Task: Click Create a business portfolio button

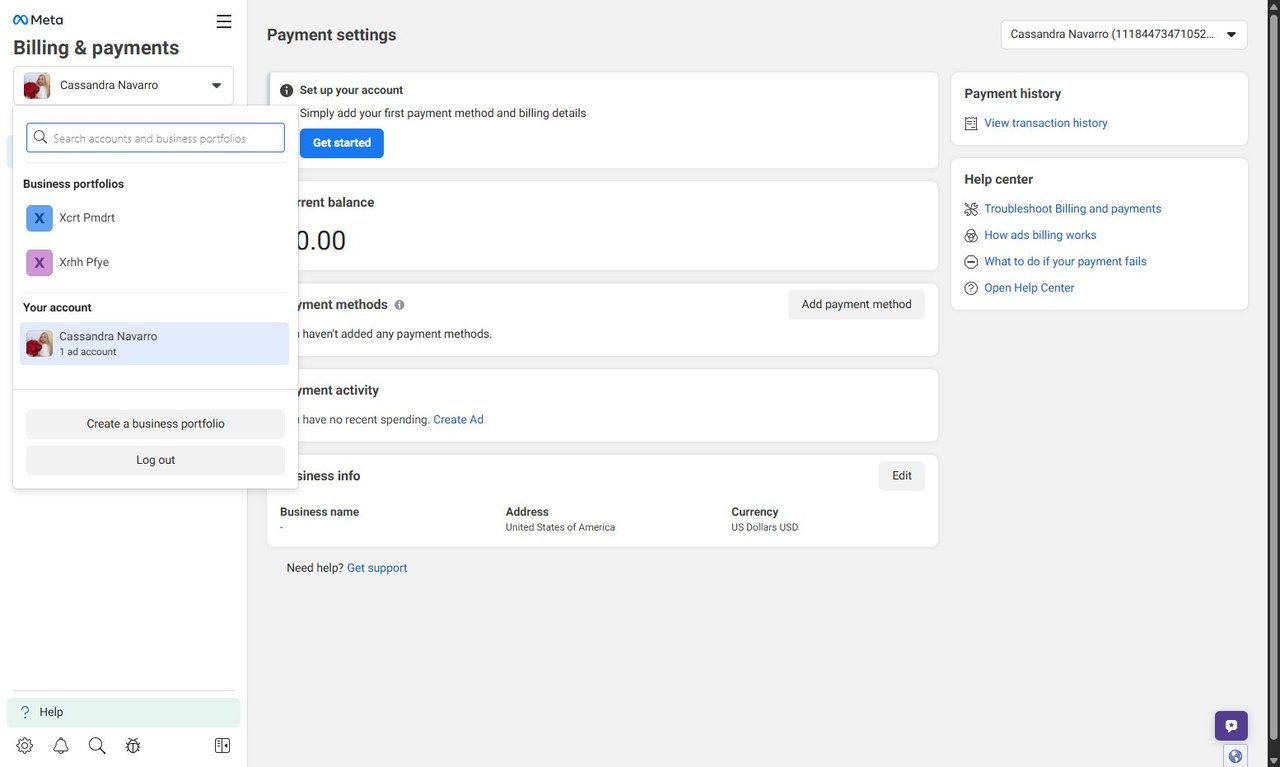Action: [156, 424]
